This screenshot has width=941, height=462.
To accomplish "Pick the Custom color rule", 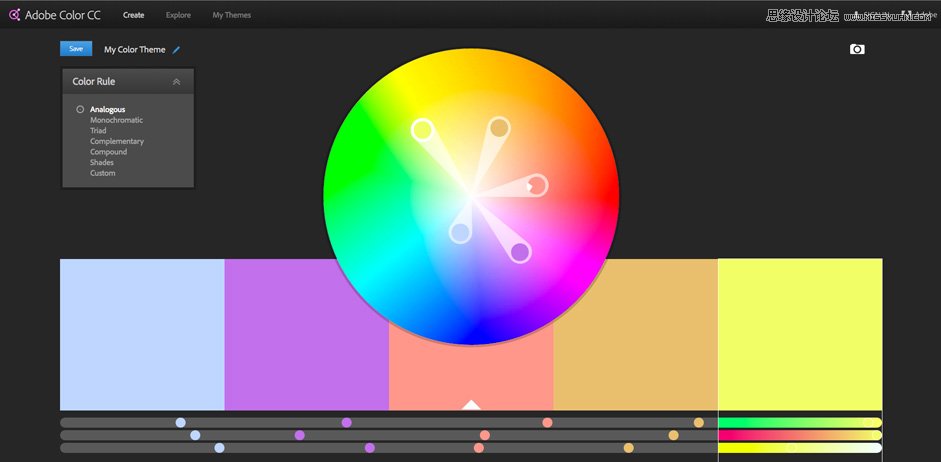I will coord(103,173).
